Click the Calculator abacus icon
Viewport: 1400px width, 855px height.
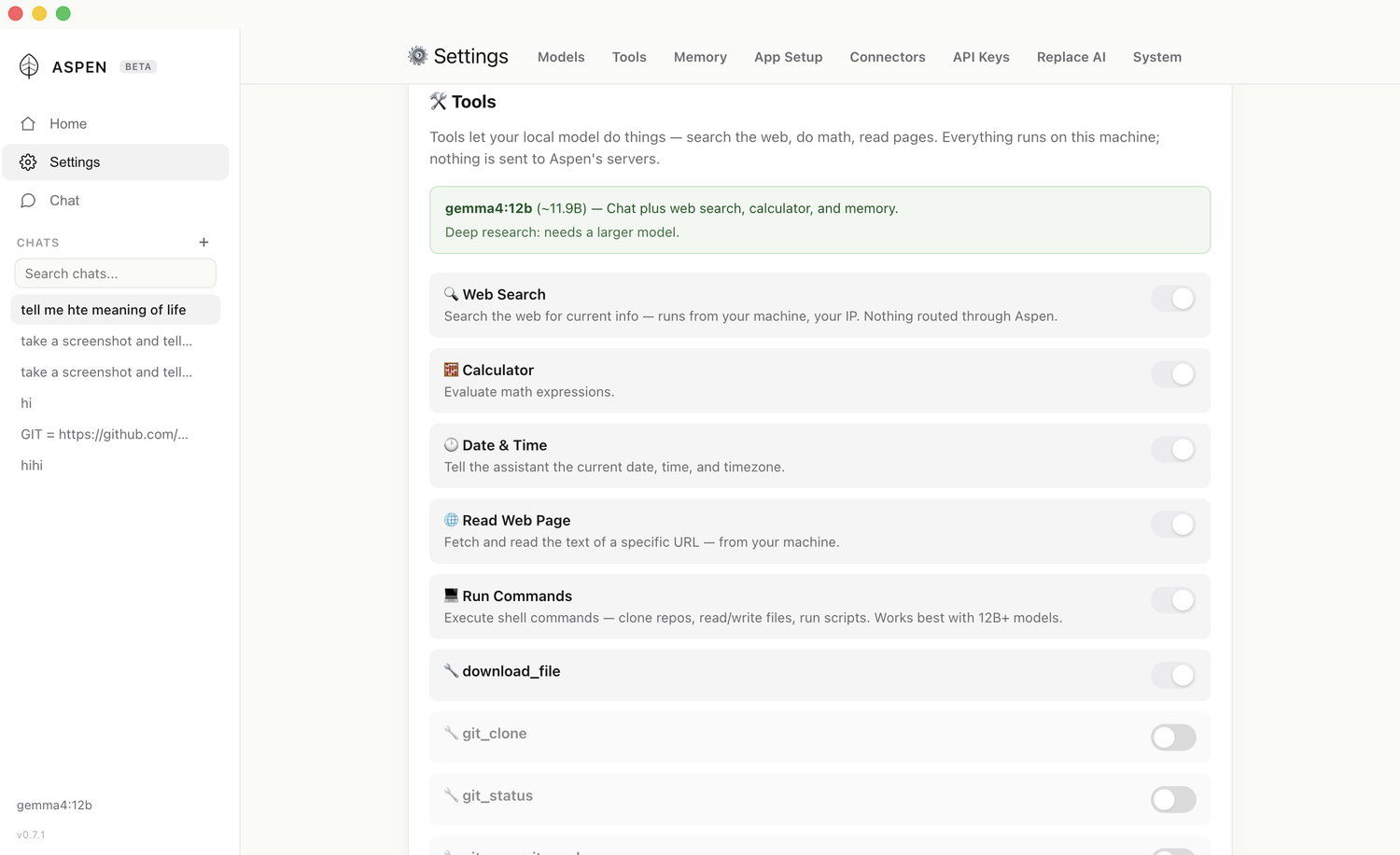tap(451, 370)
